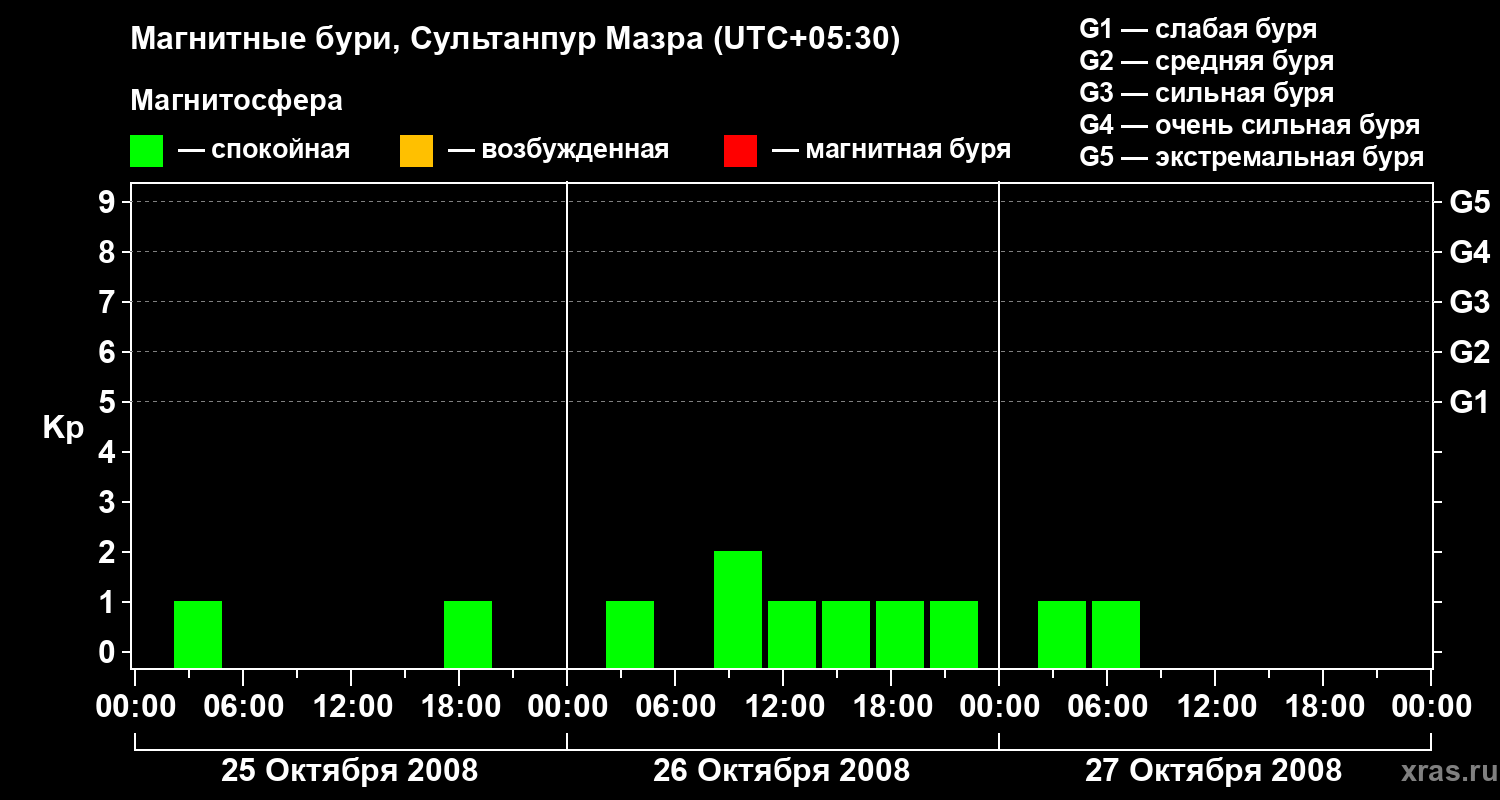
Task: Select the 'G3 — сильная буря' legend line
Action: [x=1206, y=93]
